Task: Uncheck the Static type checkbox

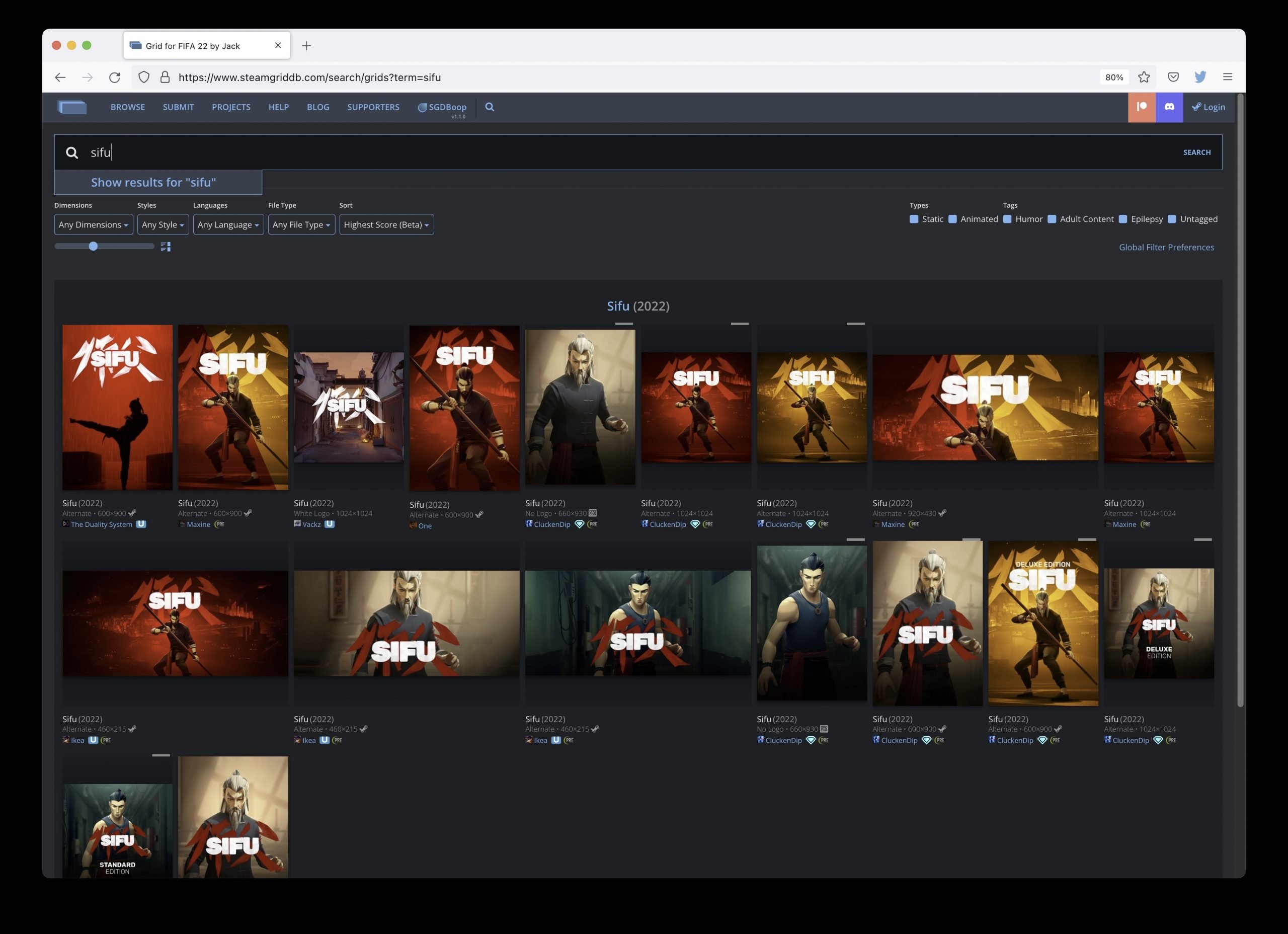Action: tap(914, 219)
